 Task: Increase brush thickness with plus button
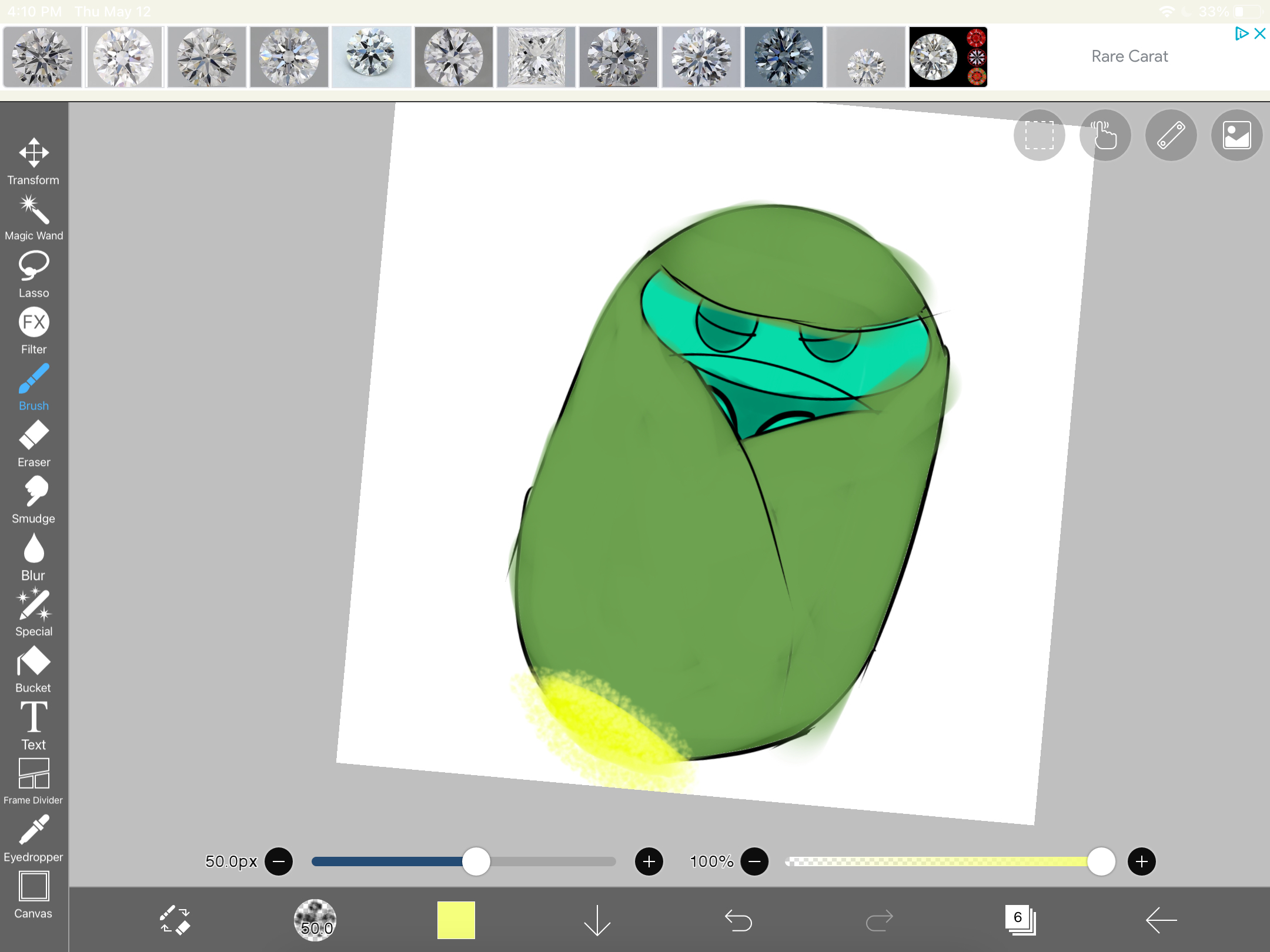[x=649, y=862]
